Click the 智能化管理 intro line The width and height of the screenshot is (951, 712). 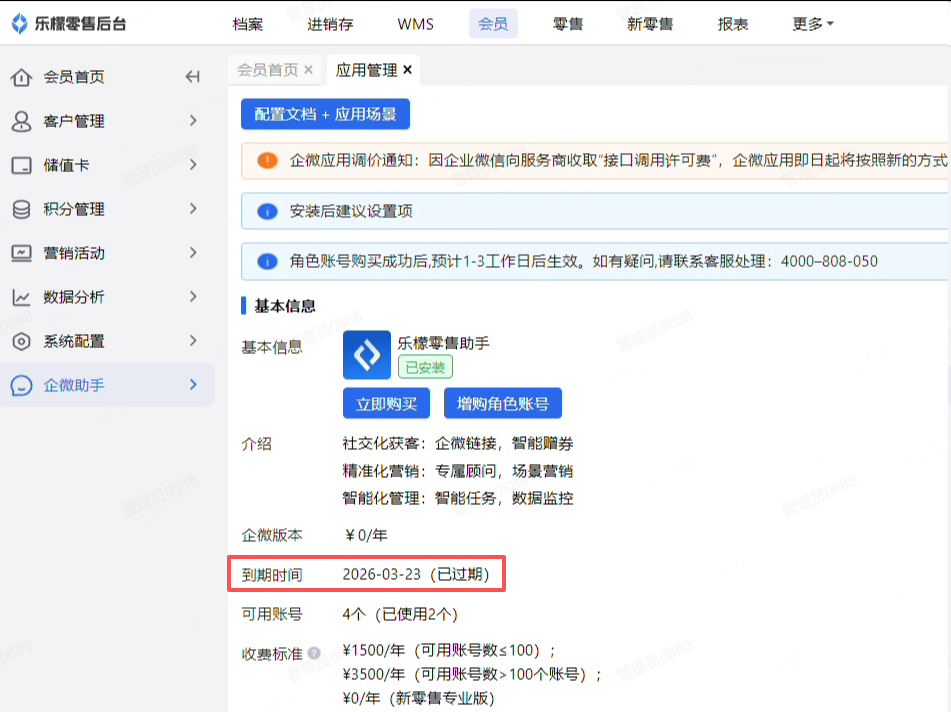click(x=458, y=499)
